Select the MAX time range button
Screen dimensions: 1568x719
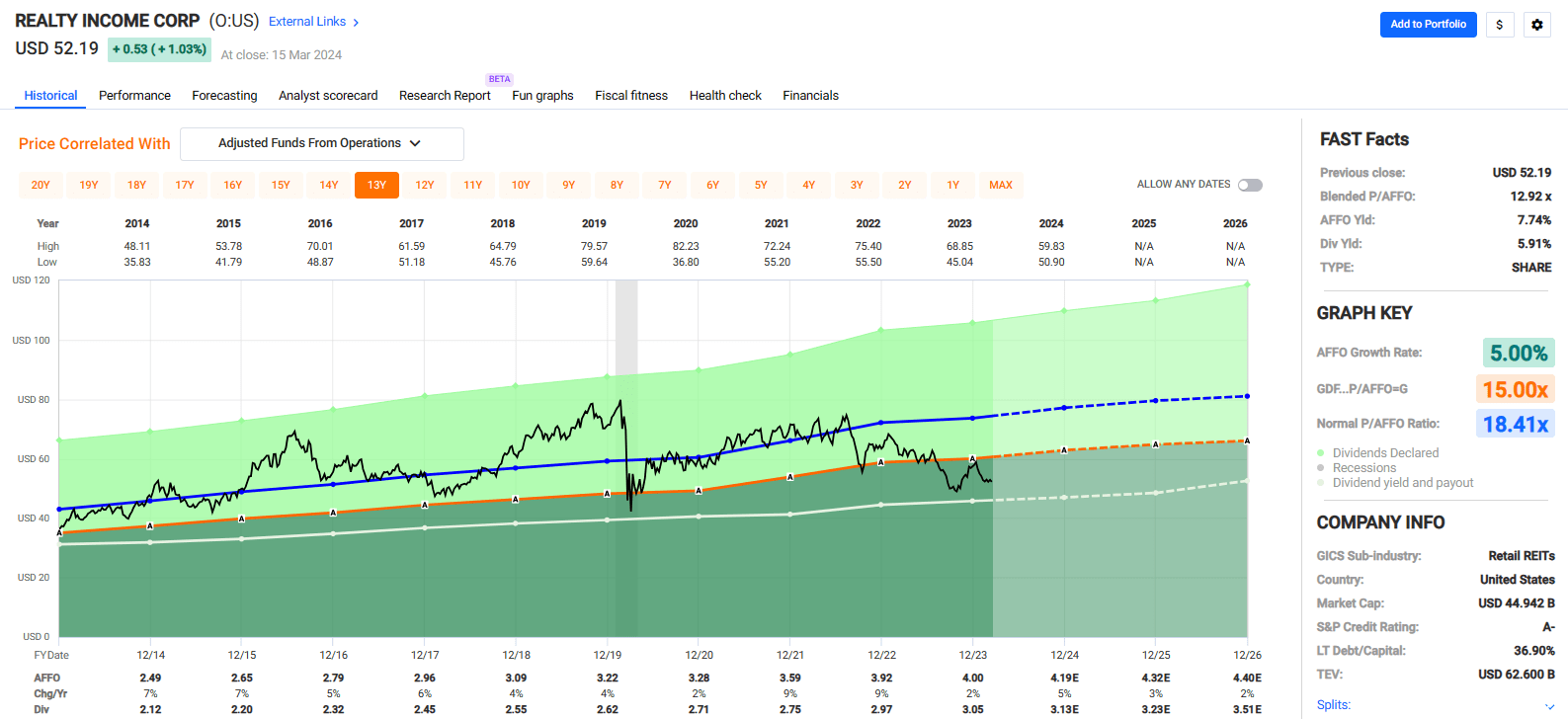click(1001, 185)
